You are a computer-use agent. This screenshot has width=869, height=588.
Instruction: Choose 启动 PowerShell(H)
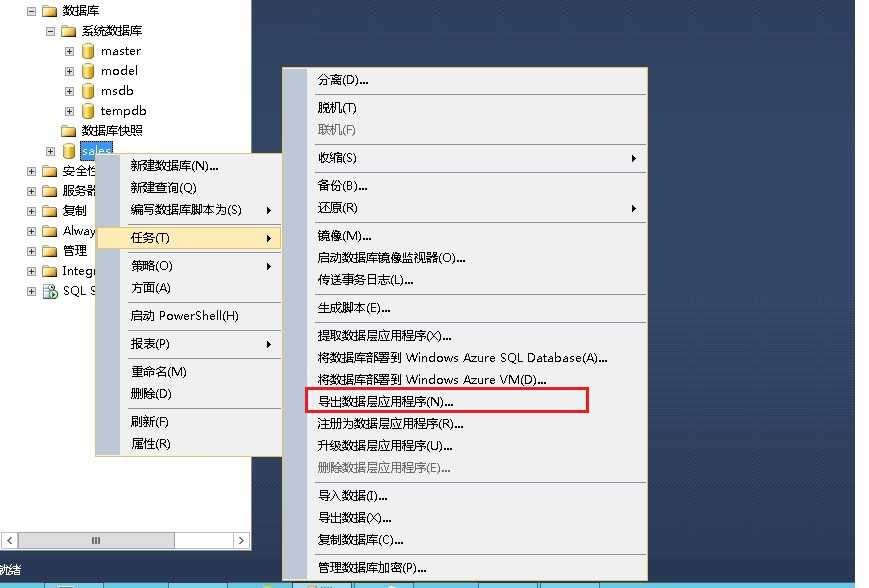tap(189, 316)
